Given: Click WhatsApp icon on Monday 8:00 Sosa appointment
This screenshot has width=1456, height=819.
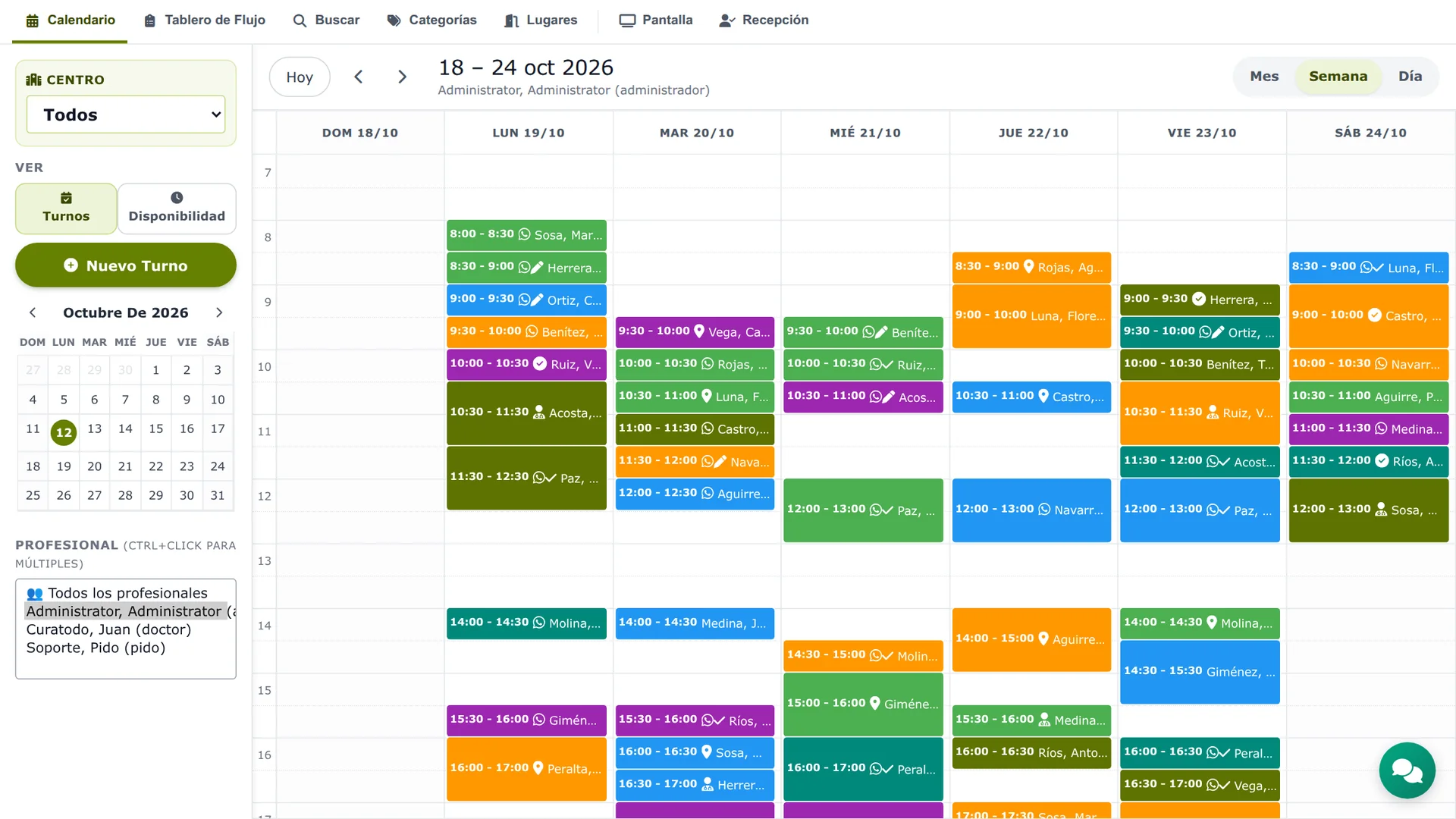Looking at the screenshot, I should [524, 234].
